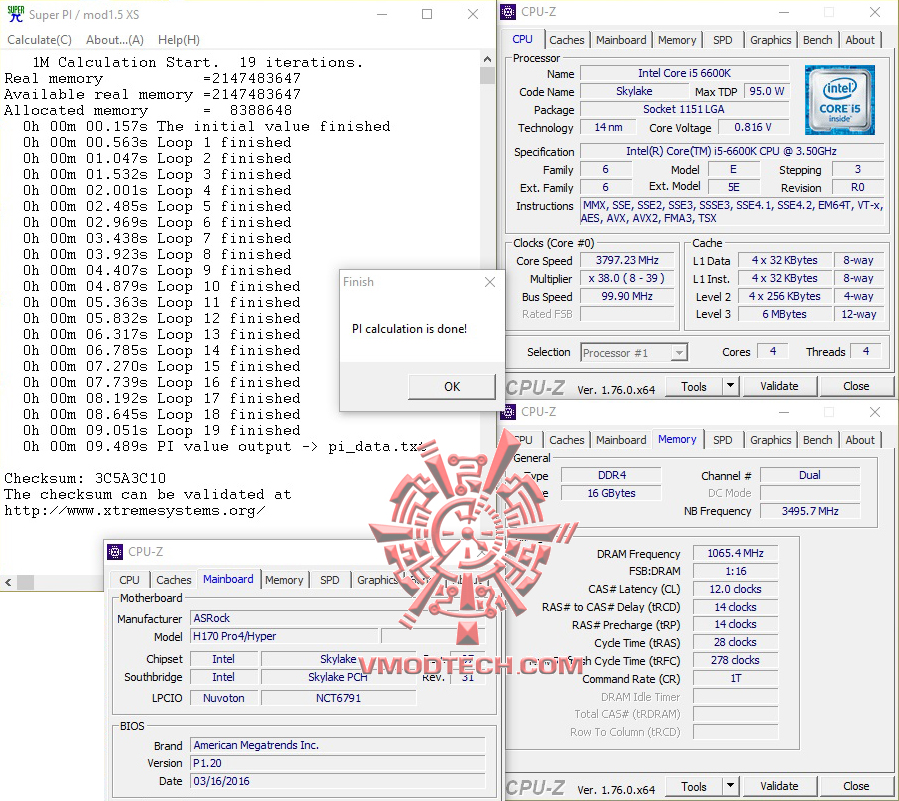The width and height of the screenshot is (899, 801).
Task: Click Super PI vertical scrollbar up arrow
Action: (x=487, y=59)
